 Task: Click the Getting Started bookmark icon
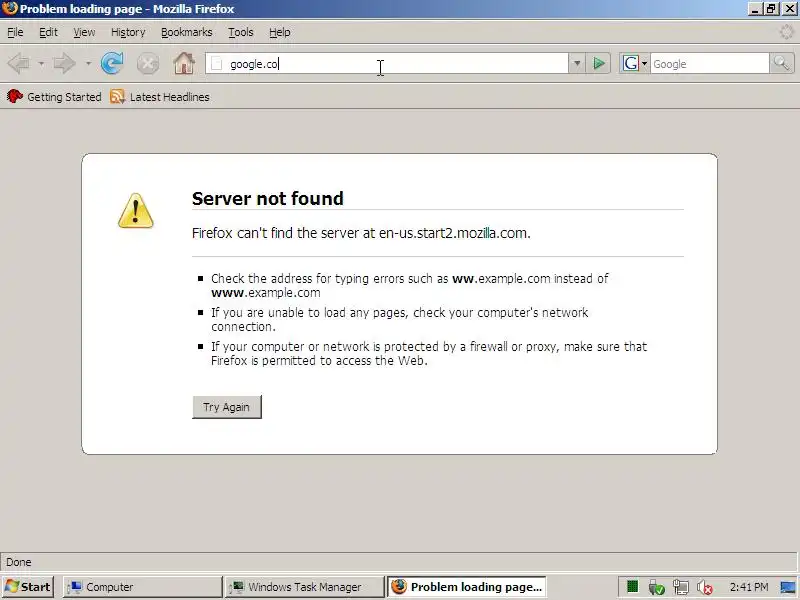coord(15,96)
